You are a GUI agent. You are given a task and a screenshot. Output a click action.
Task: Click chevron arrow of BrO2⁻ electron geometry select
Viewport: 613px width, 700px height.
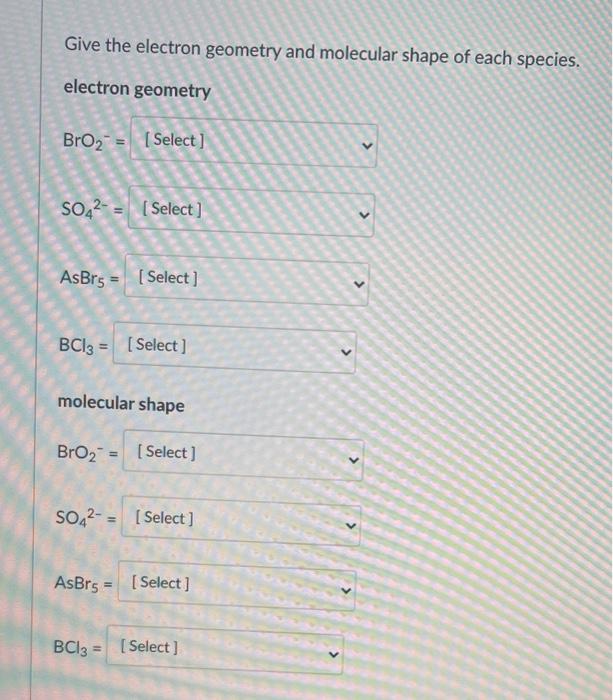click(x=367, y=146)
